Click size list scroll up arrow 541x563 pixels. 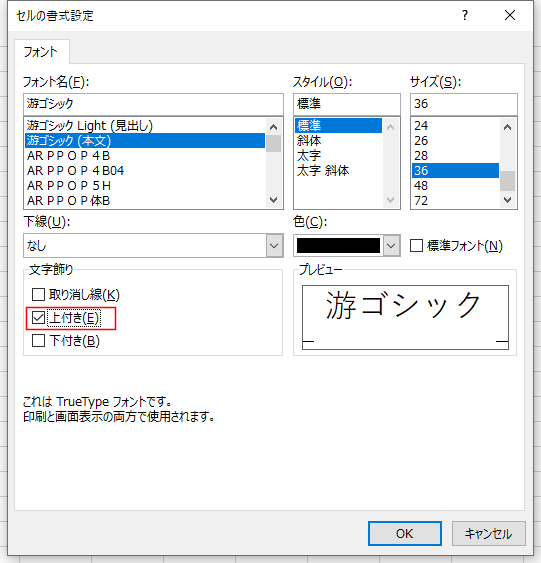pos(507,127)
